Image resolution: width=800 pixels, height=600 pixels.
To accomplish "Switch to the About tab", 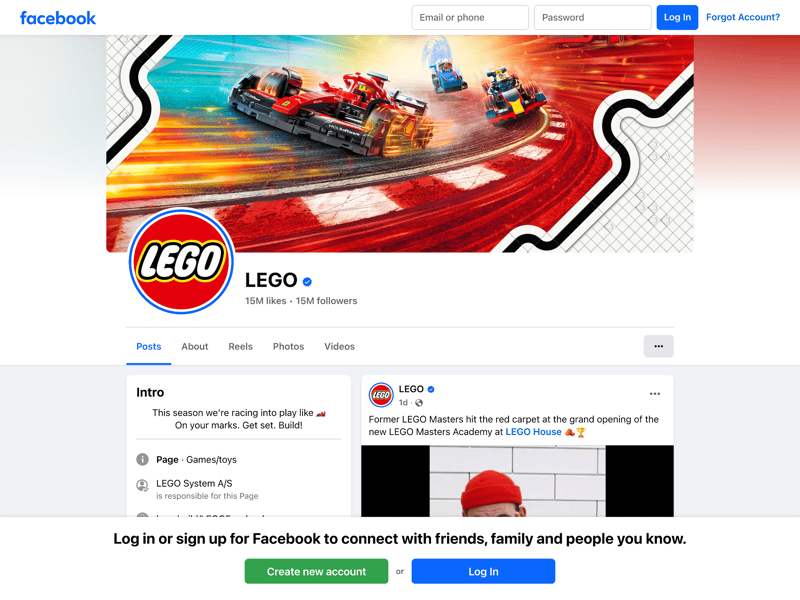I will point(195,346).
